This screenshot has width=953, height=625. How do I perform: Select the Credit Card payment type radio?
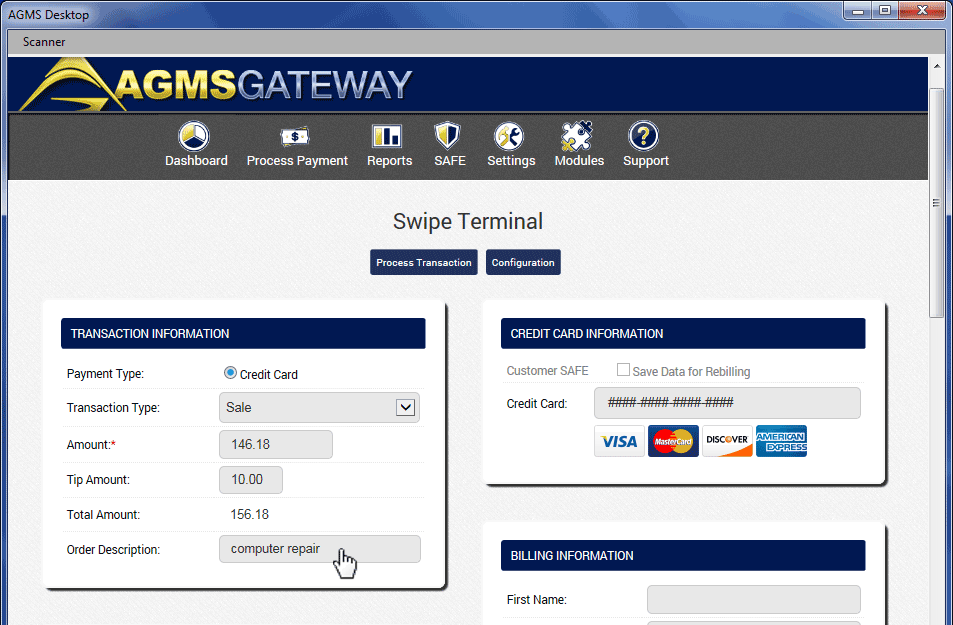(230, 373)
